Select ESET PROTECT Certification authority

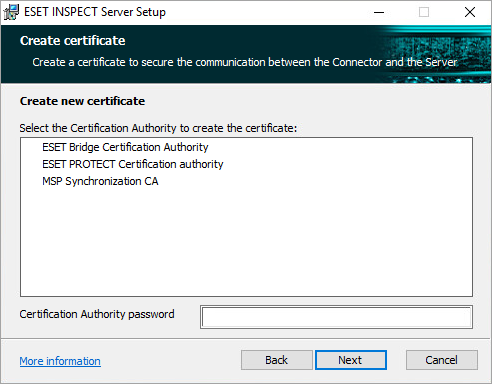pos(133,164)
